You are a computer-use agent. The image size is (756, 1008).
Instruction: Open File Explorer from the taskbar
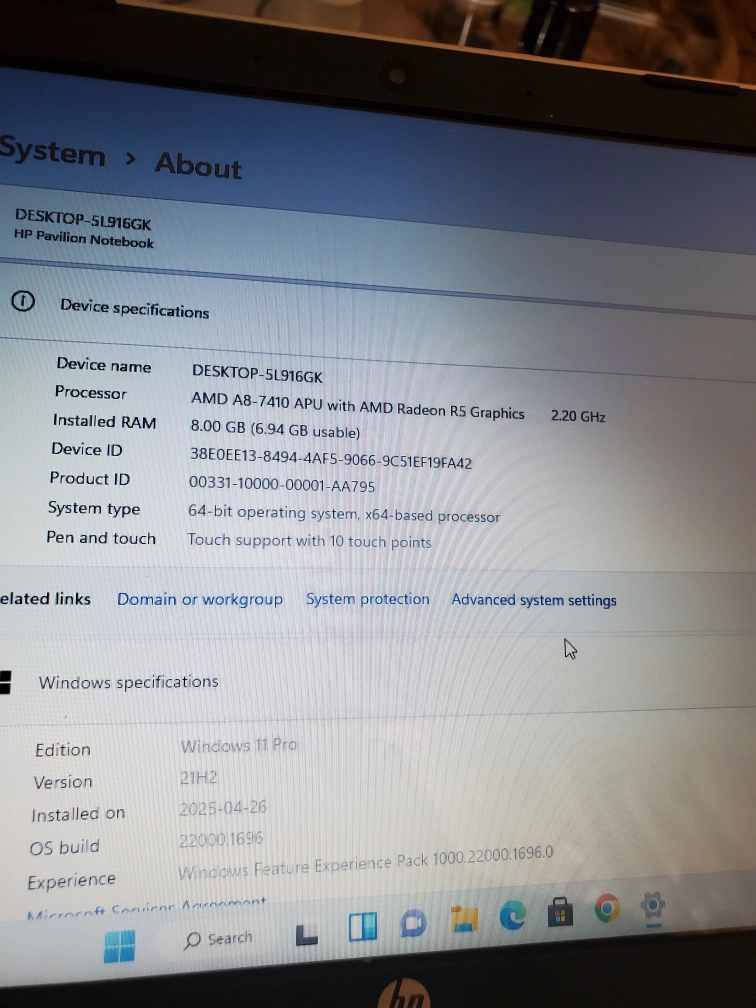click(464, 919)
